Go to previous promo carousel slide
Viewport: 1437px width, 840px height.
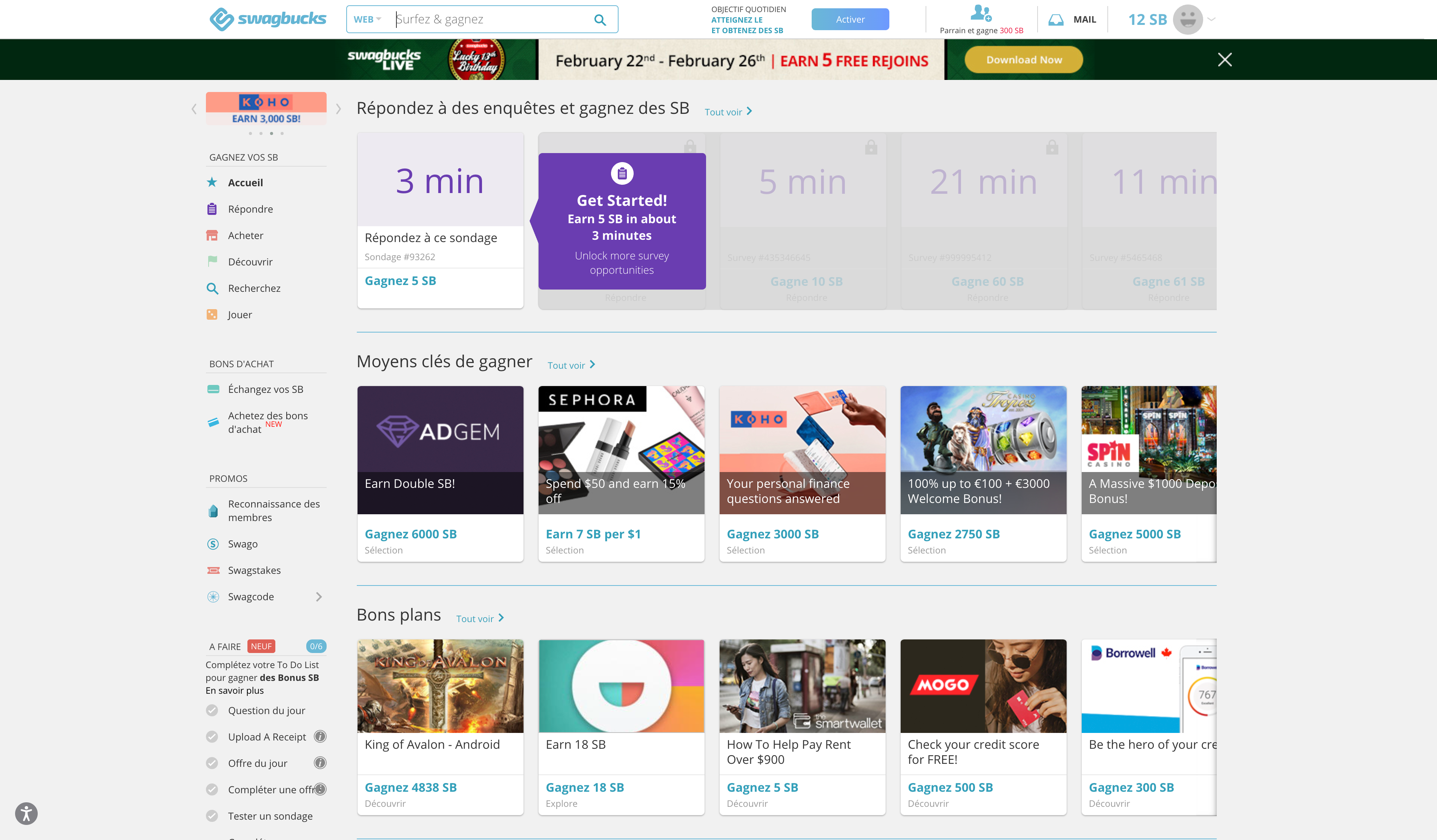[x=194, y=109]
